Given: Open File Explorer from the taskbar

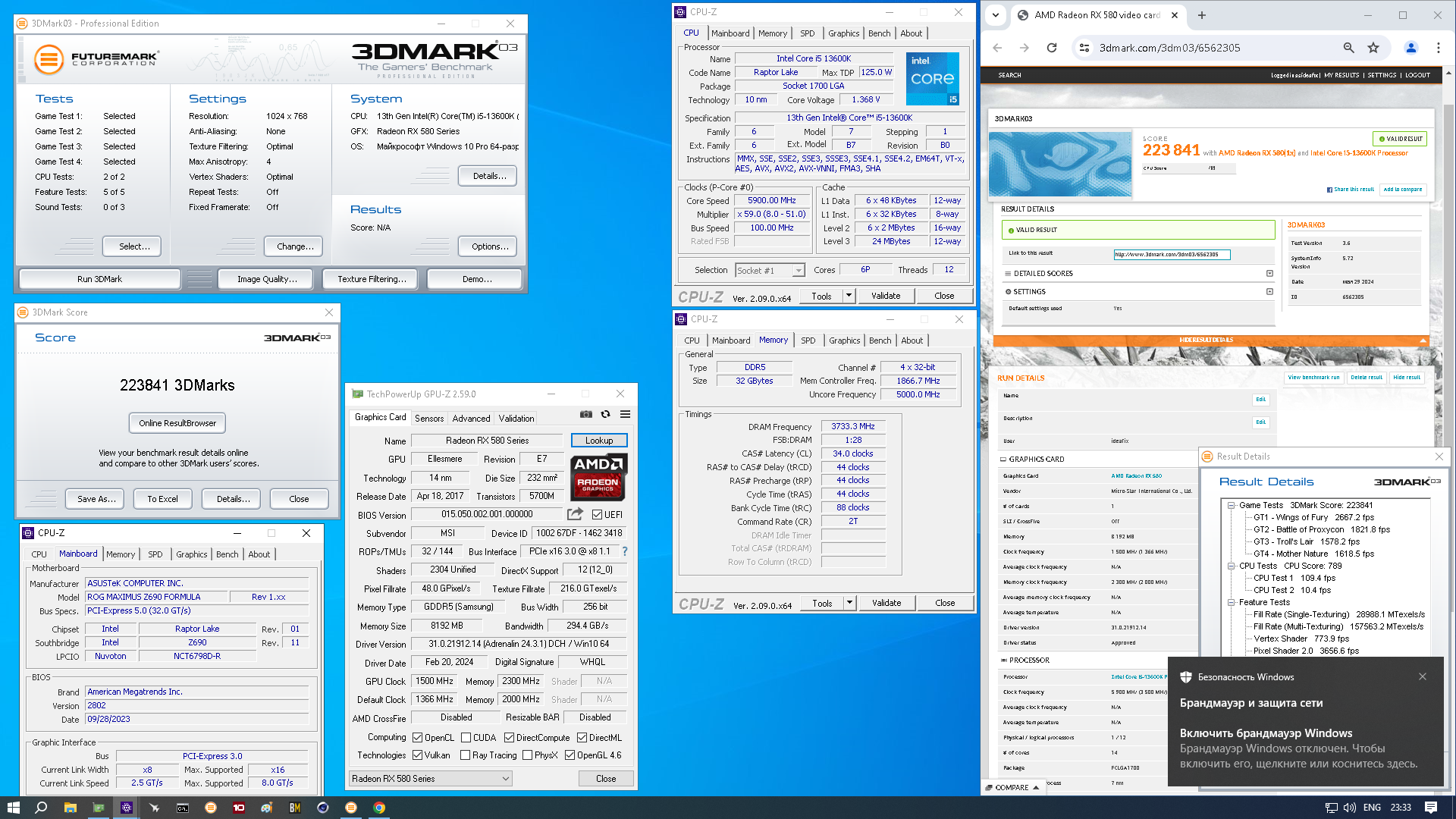Looking at the screenshot, I should point(70,808).
